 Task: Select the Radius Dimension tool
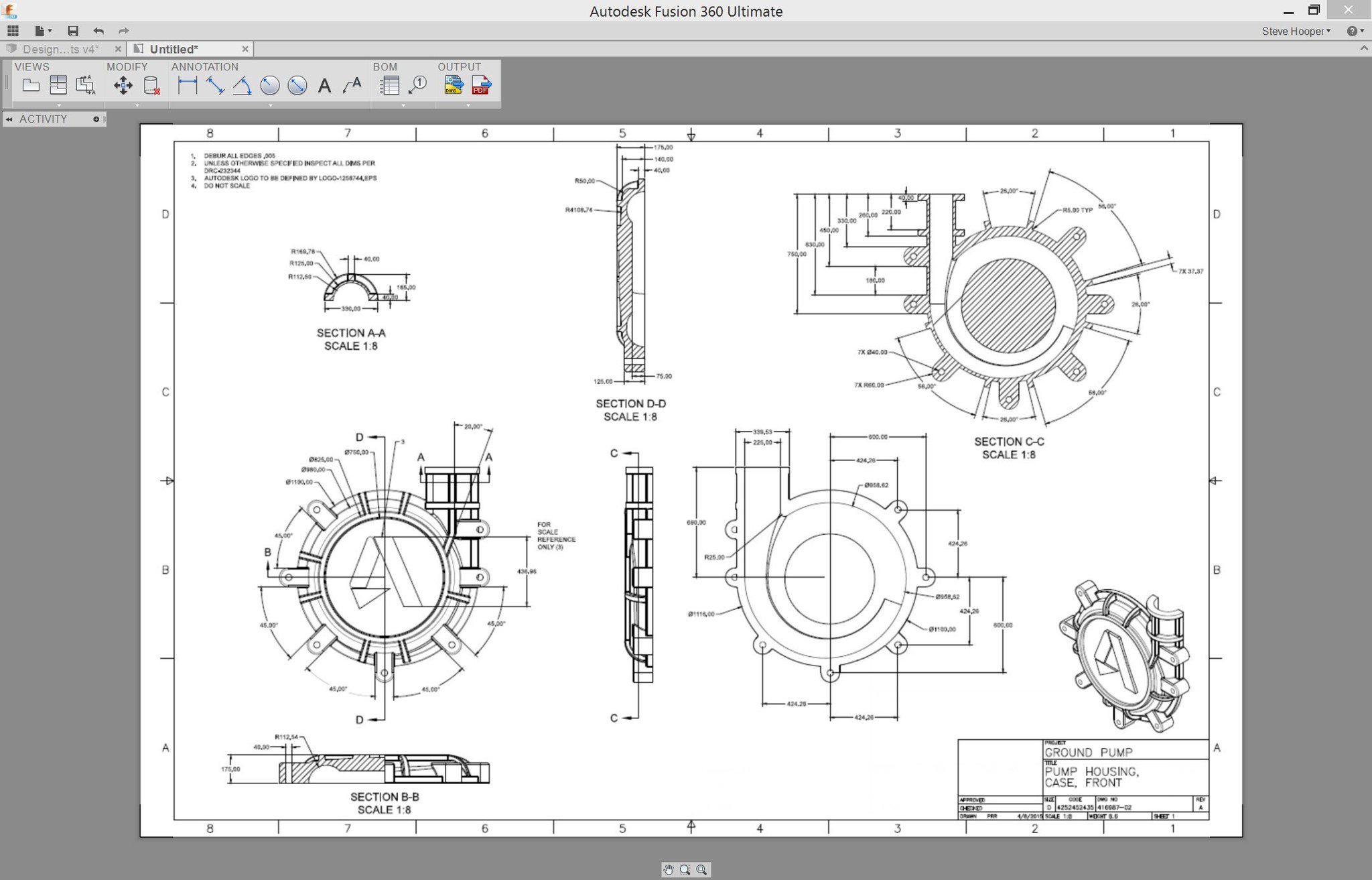(269, 85)
